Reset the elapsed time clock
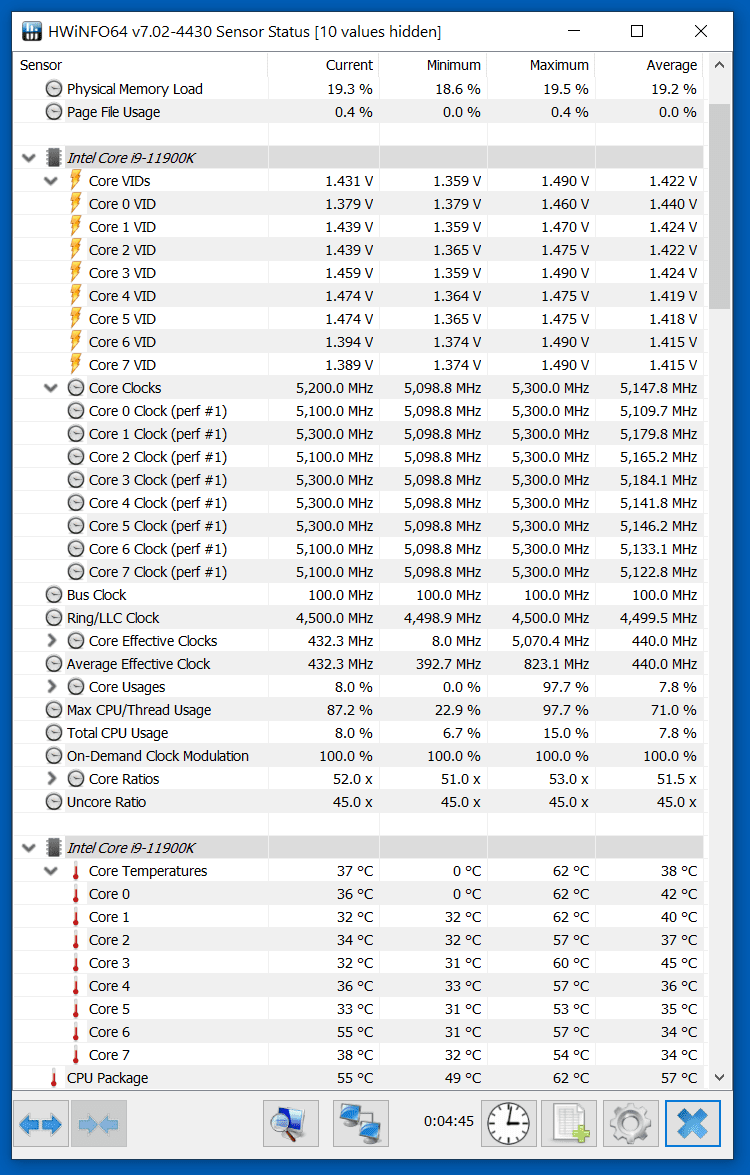 (x=508, y=1124)
